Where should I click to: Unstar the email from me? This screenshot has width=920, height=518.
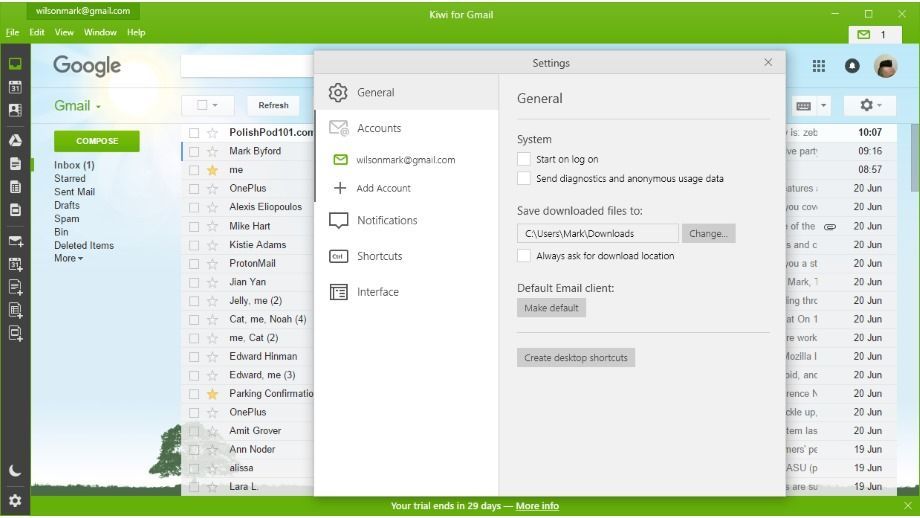coord(212,170)
